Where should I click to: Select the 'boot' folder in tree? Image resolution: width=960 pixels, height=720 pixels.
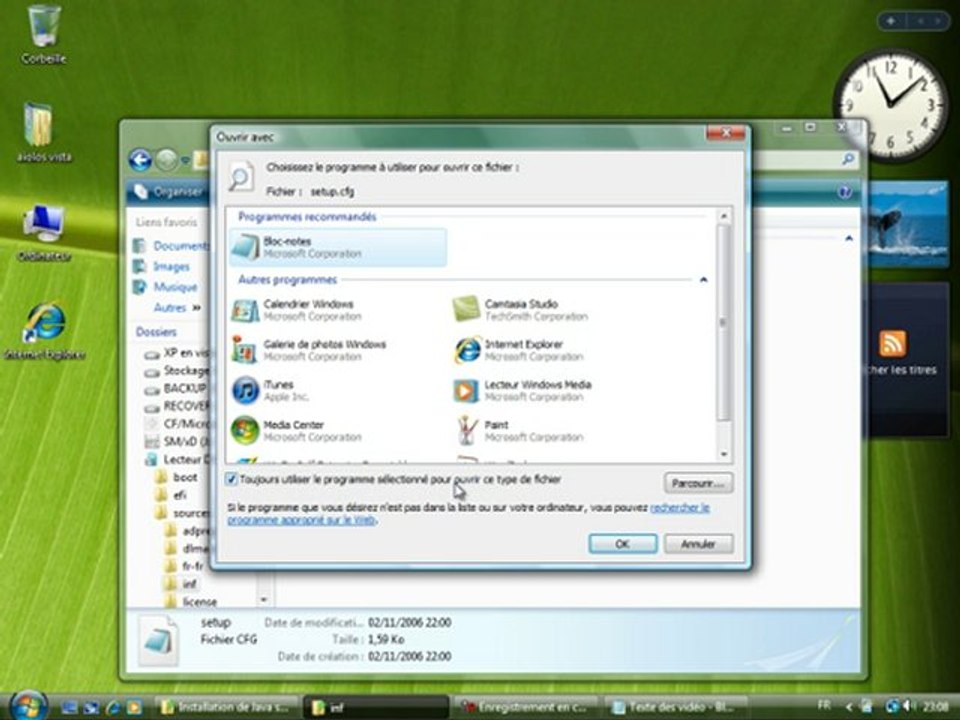click(177, 477)
